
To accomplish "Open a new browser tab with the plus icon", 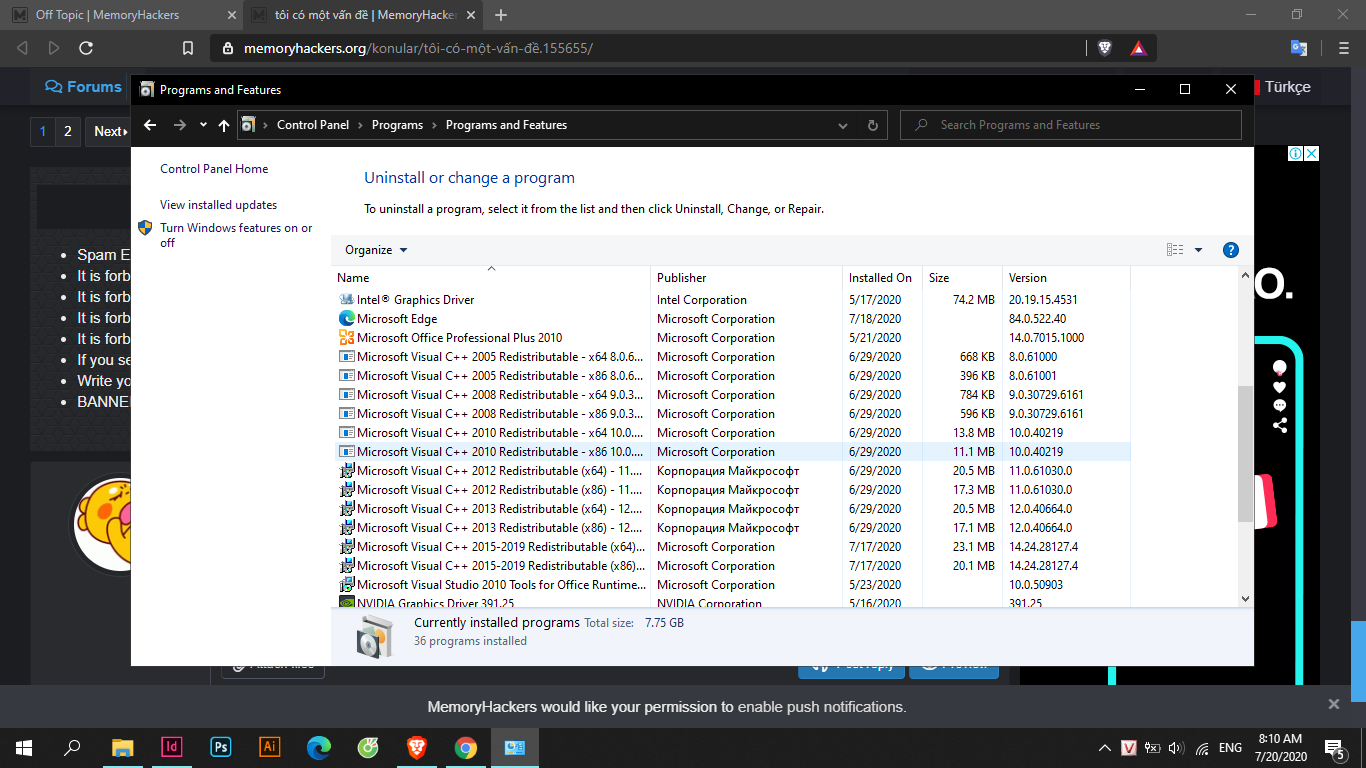I will [x=501, y=15].
